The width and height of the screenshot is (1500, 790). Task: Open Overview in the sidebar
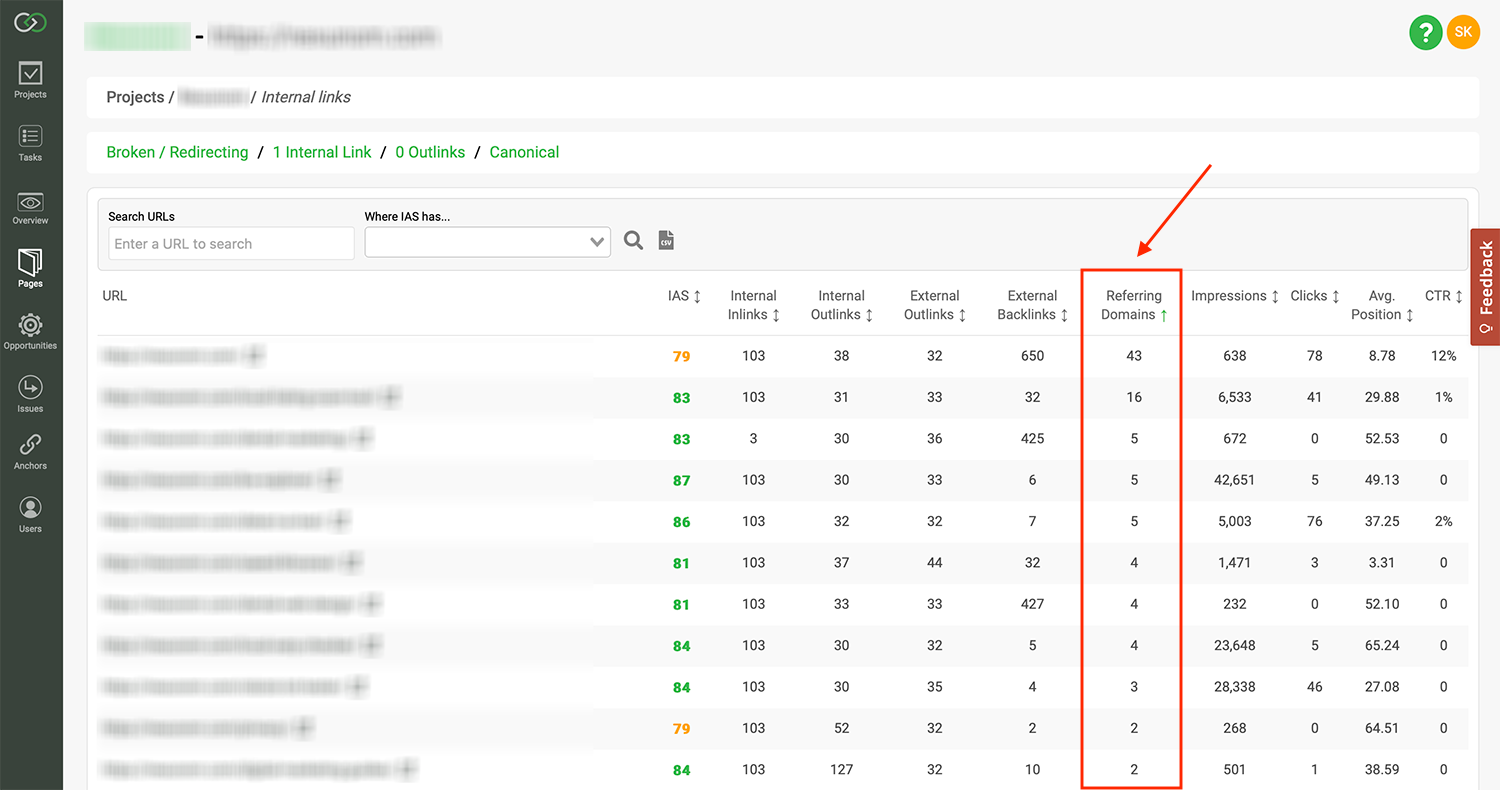pyautogui.click(x=30, y=207)
